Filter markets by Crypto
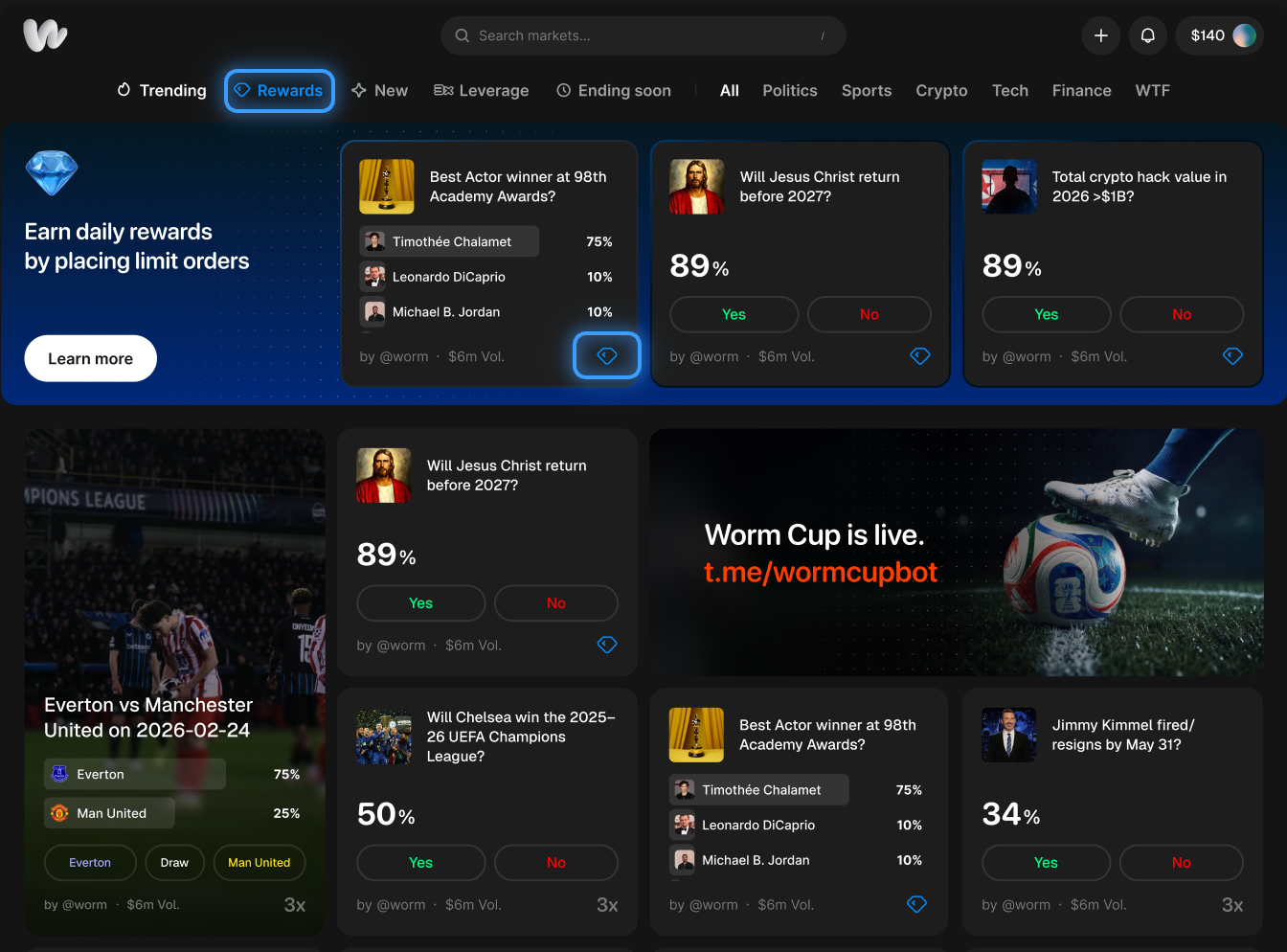 [941, 90]
